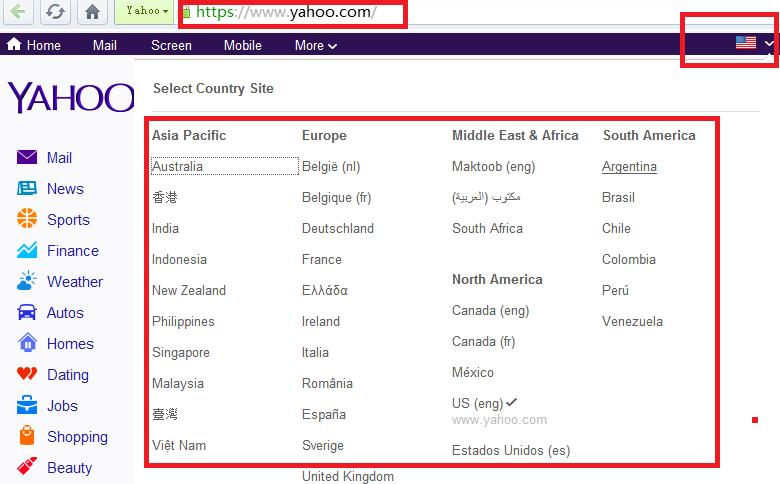The height and width of the screenshot is (484, 780).
Task: Open the Jobs sidebar link
Action: 62,406
